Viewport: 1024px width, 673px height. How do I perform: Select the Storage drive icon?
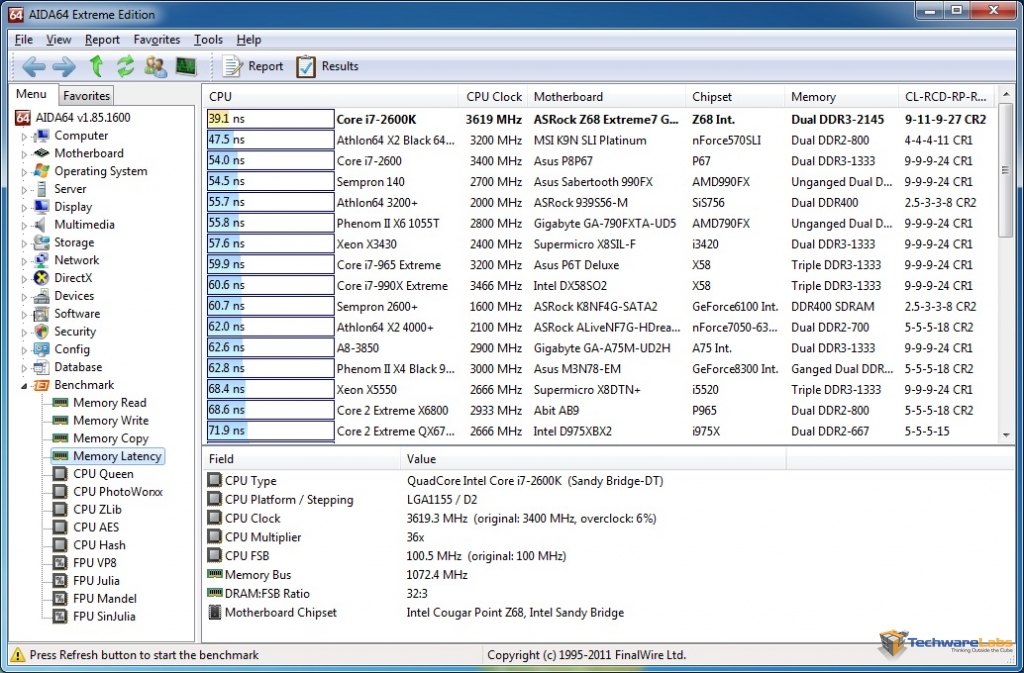[x=42, y=242]
